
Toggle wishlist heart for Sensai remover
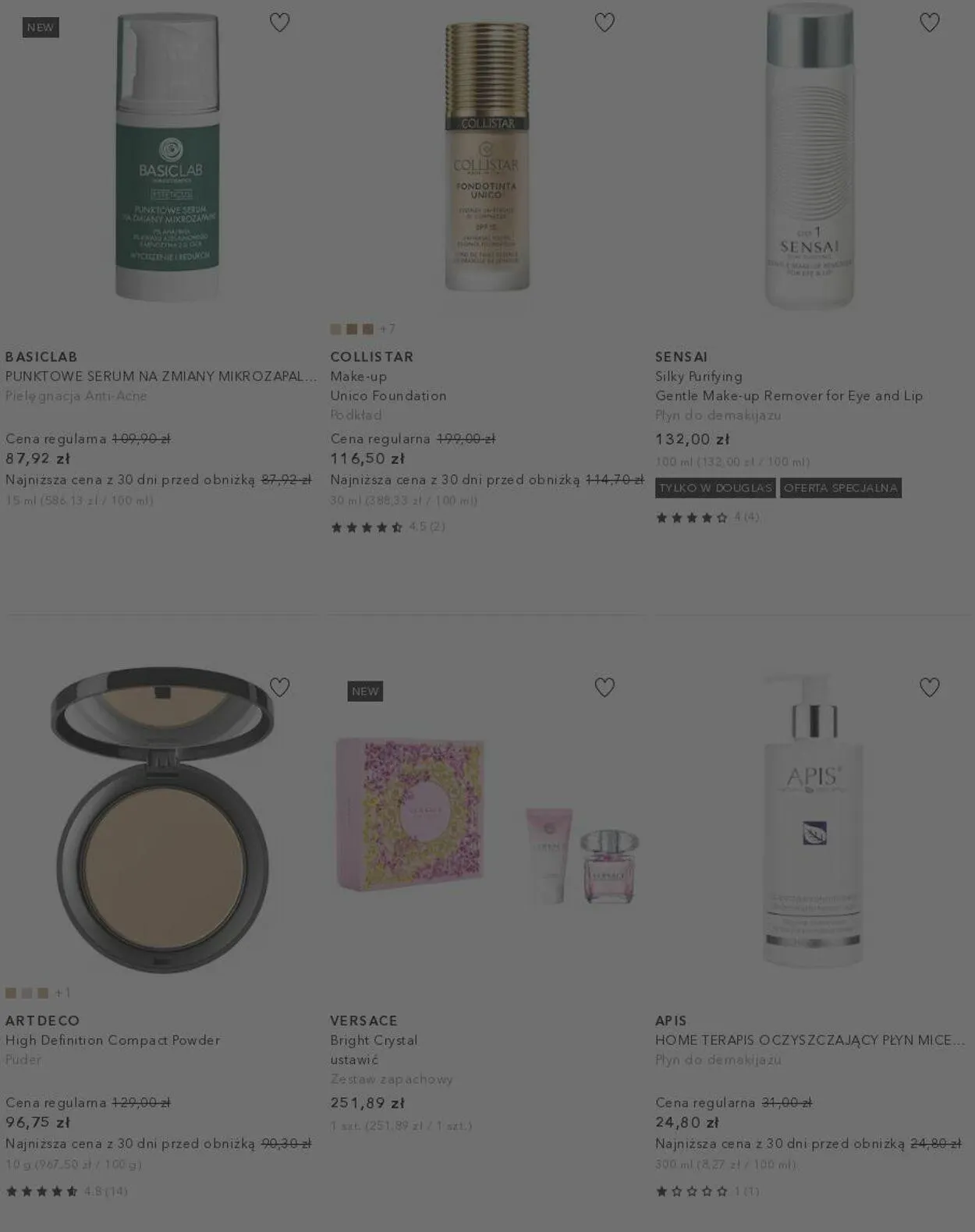(x=929, y=23)
